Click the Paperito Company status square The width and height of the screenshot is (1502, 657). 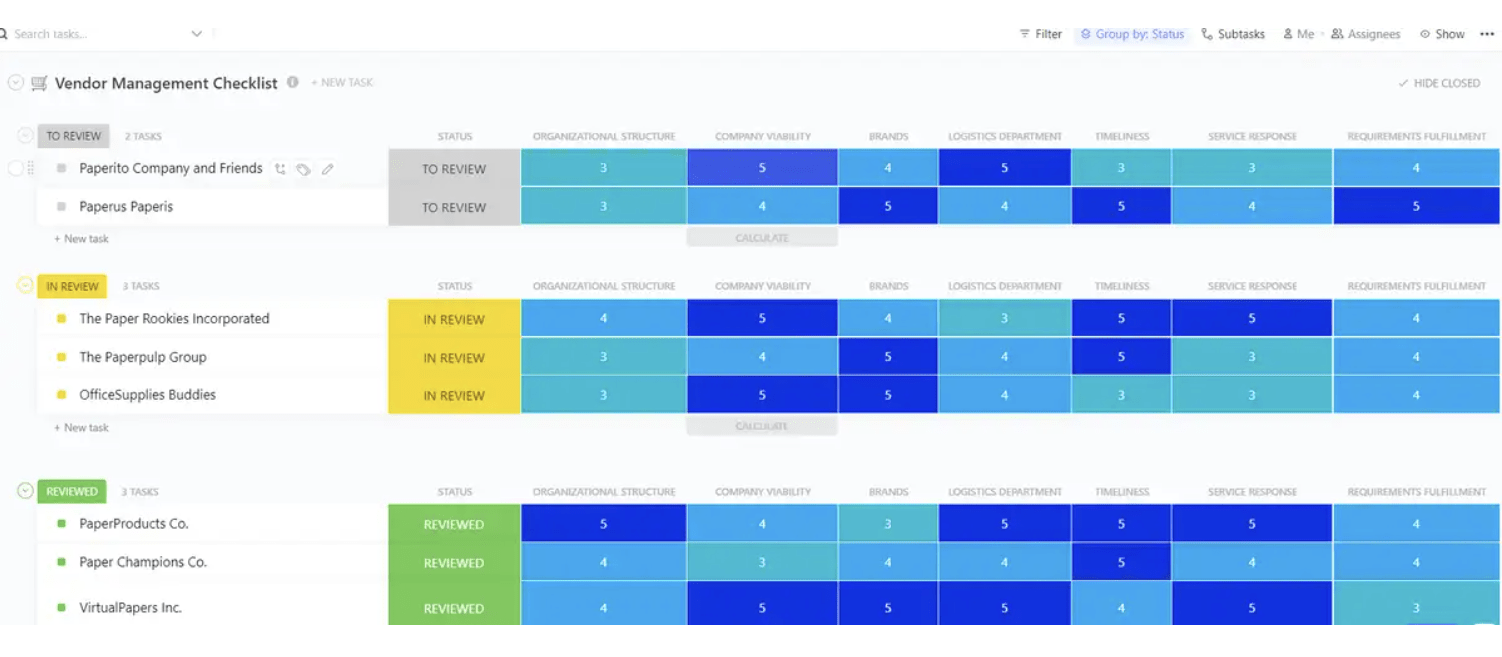coord(61,168)
